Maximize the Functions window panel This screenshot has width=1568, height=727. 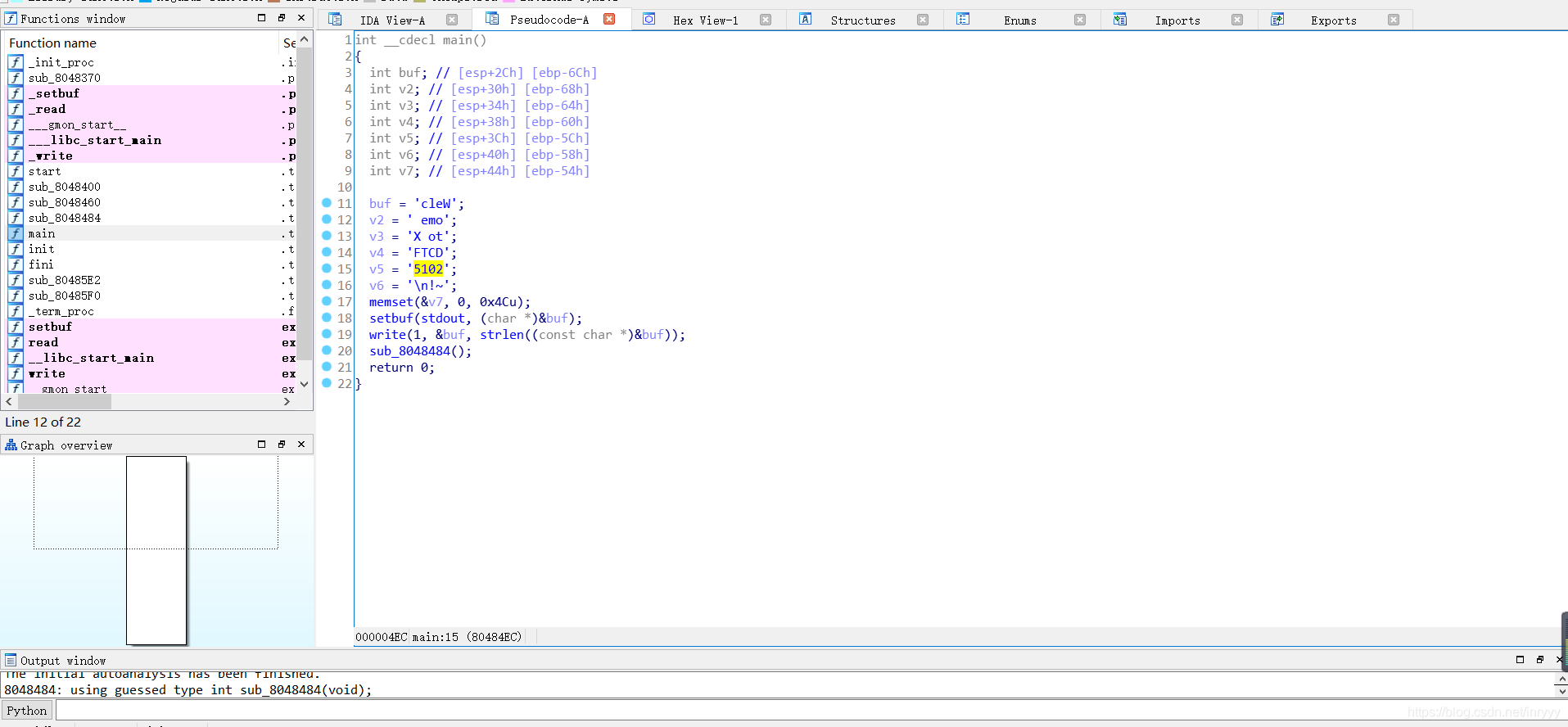click(x=262, y=18)
